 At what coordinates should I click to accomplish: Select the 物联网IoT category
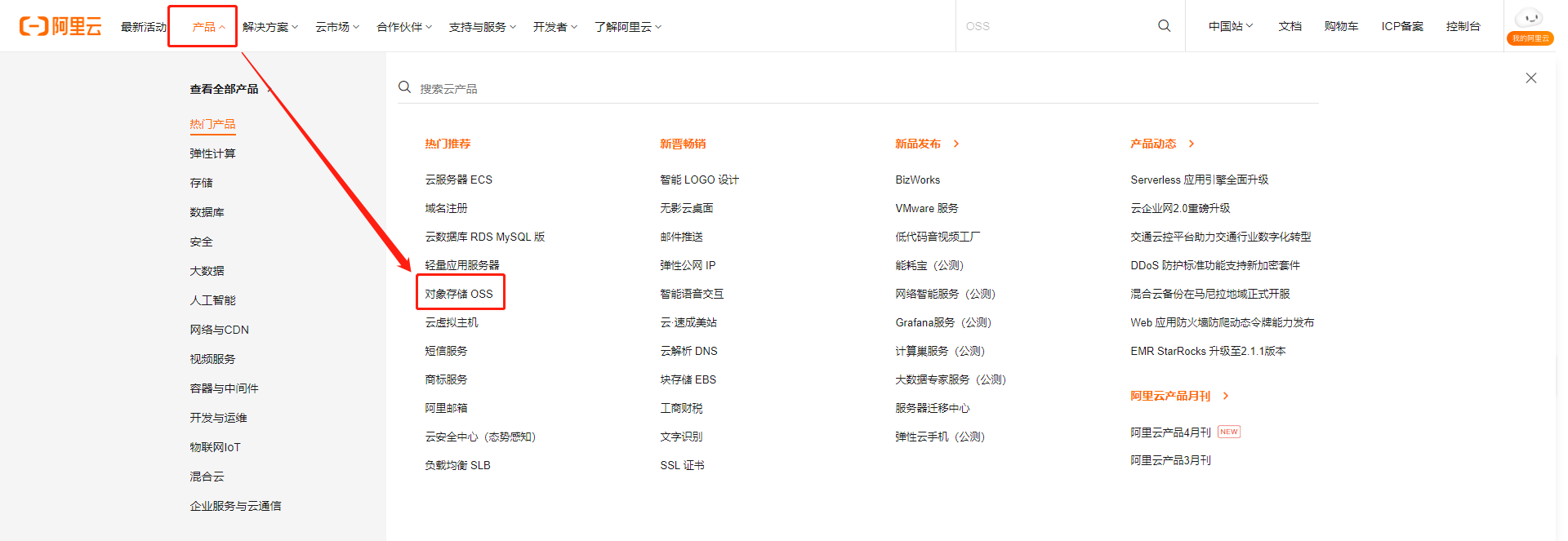coord(215,447)
